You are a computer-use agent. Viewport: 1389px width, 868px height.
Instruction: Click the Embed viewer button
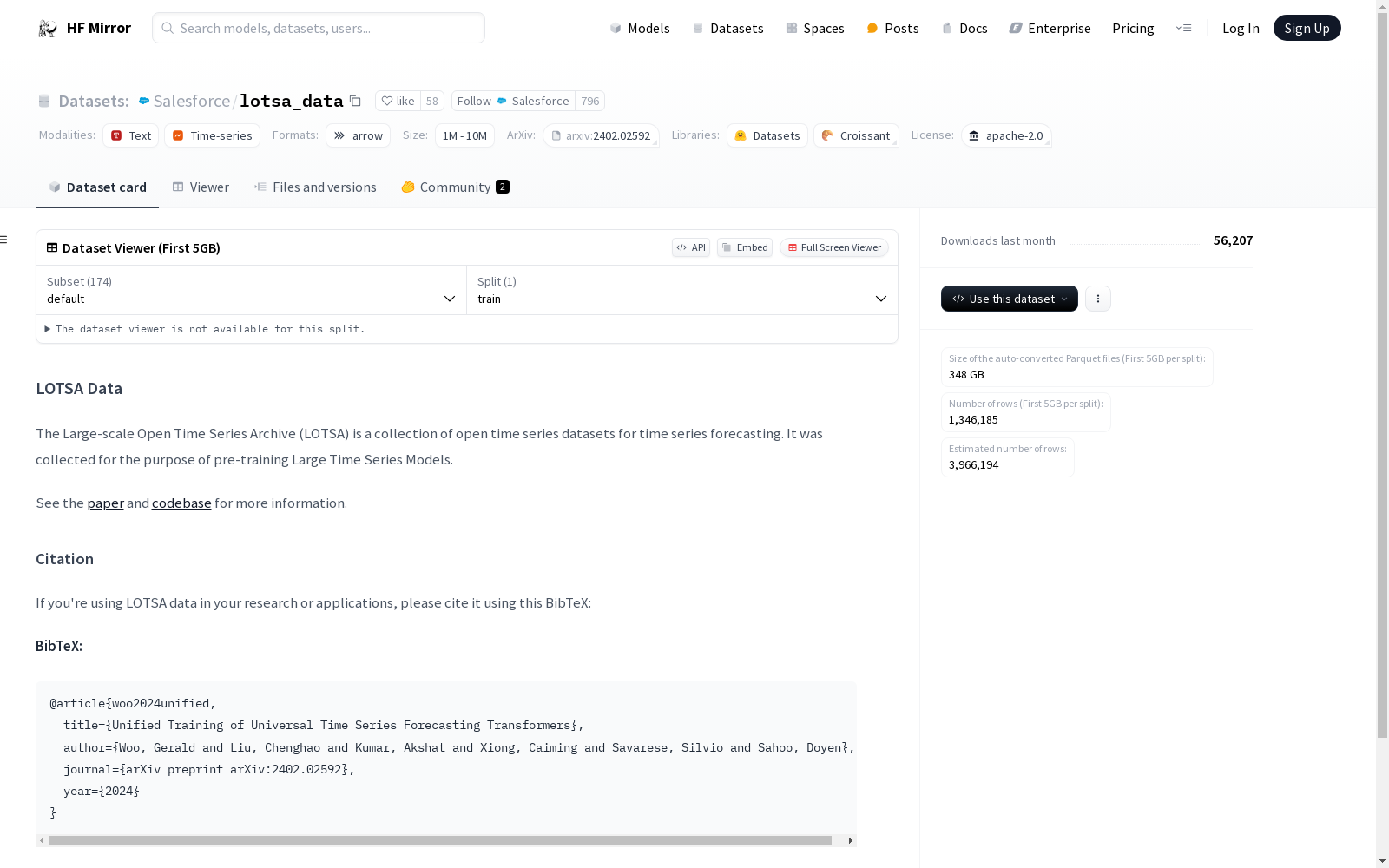(745, 247)
